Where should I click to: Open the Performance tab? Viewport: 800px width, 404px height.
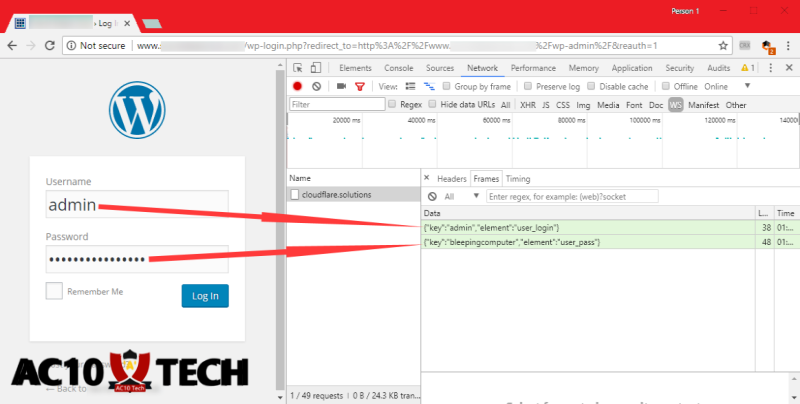533,68
